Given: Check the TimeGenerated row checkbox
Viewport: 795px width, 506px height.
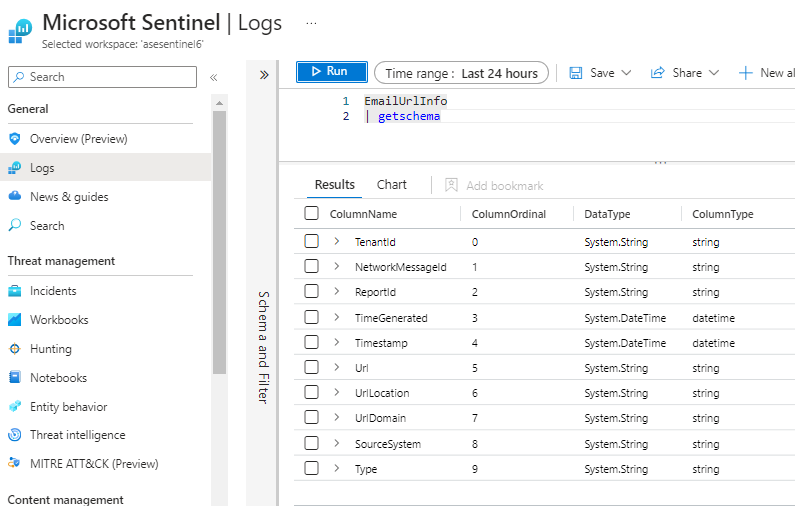Looking at the screenshot, I should click(311, 317).
